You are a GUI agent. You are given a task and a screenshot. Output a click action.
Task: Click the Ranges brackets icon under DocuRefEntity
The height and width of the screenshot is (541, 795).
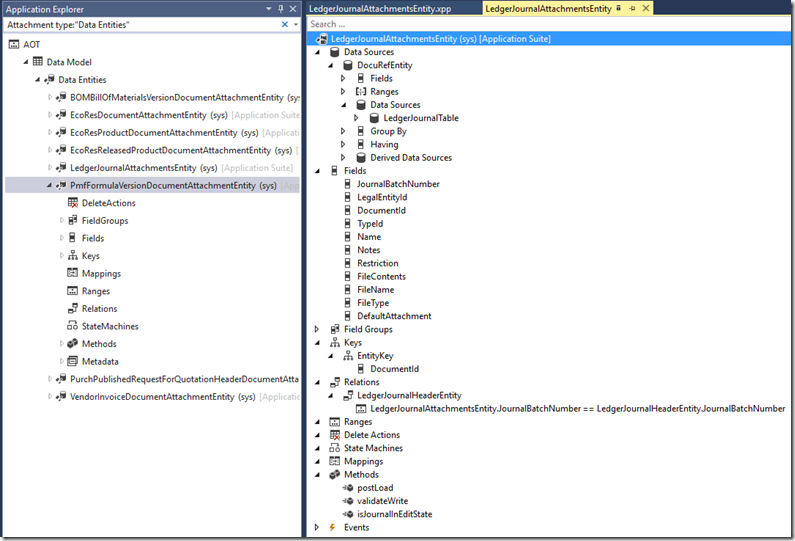(360, 91)
